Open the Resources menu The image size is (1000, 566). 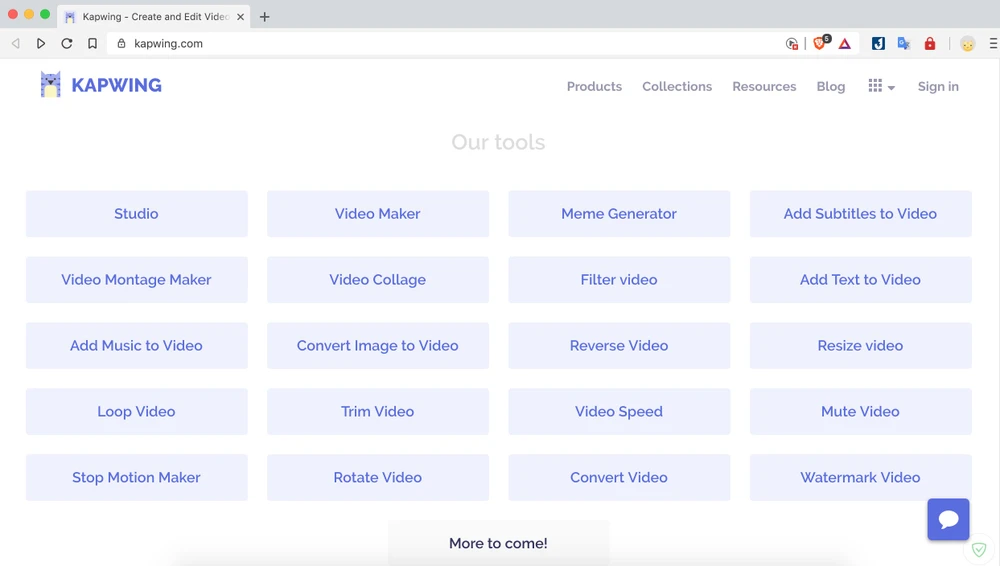click(764, 87)
